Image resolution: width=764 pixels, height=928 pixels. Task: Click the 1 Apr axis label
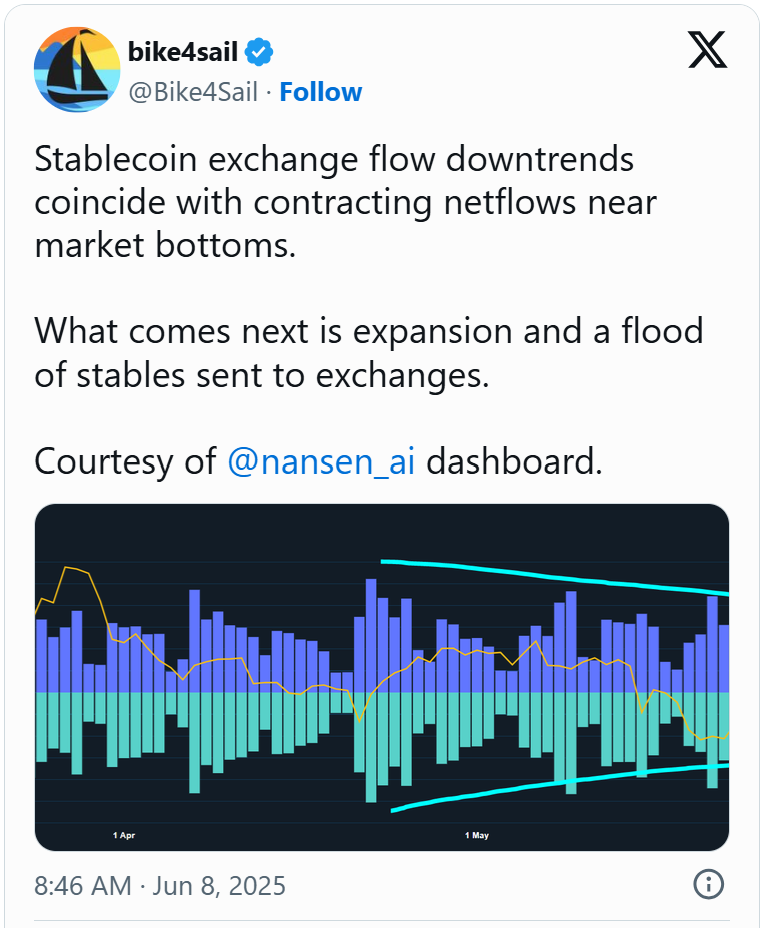pos(124,835)
